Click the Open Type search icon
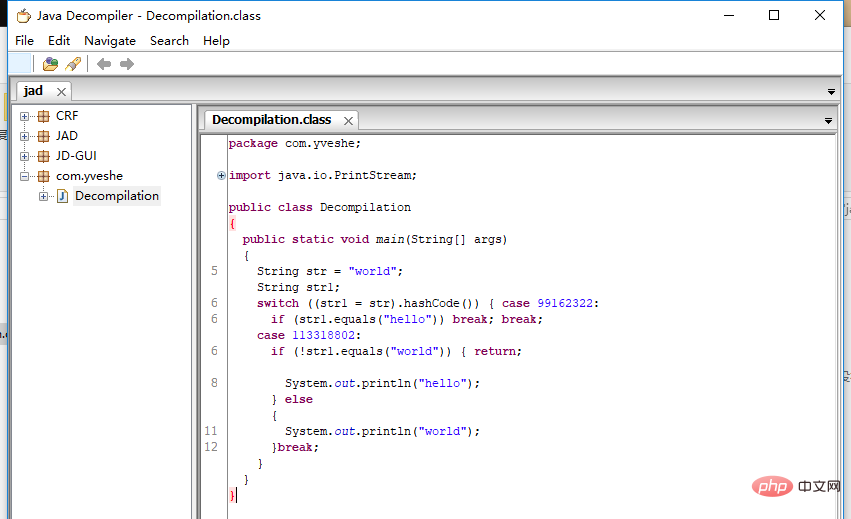 pyautogui.click(x=73, y=64)
